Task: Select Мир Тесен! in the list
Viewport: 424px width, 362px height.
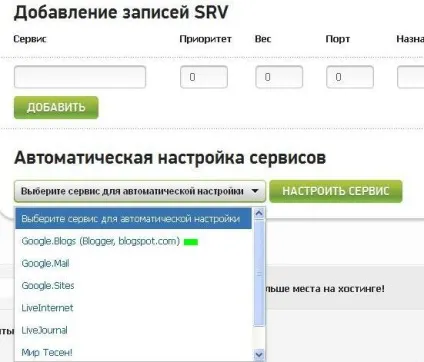Action: [x=133, y=352]
